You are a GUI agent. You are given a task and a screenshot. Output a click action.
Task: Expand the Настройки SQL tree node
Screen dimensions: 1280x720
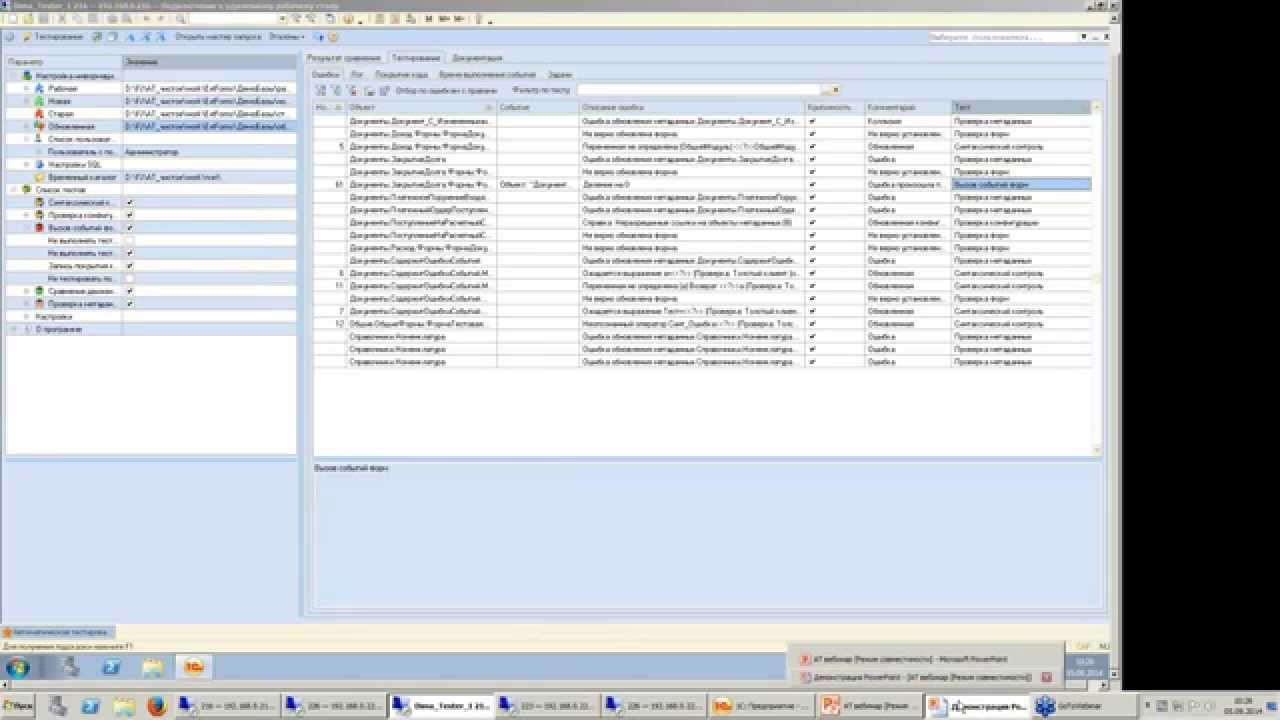(26, 164)
